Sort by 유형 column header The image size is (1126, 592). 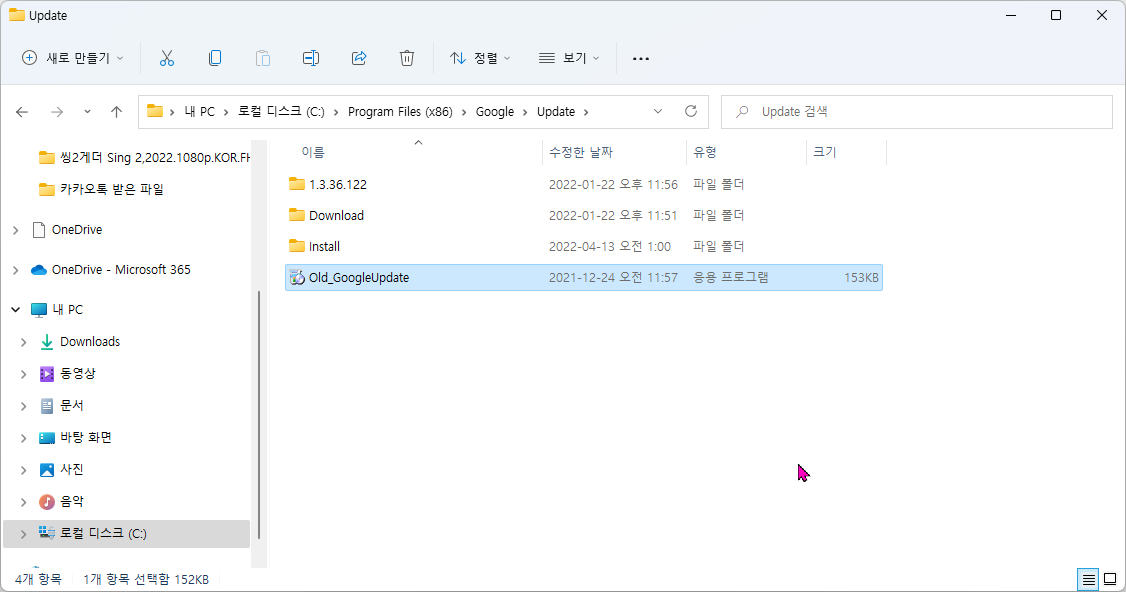[704, 152]
